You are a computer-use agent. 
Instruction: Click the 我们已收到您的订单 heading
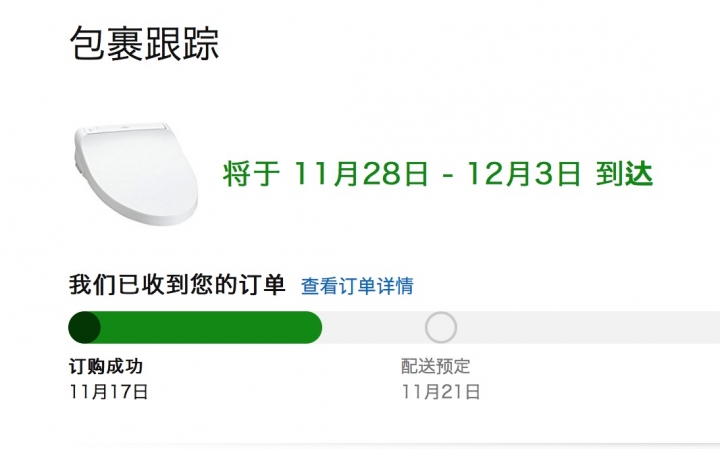[x=177, y=285]
